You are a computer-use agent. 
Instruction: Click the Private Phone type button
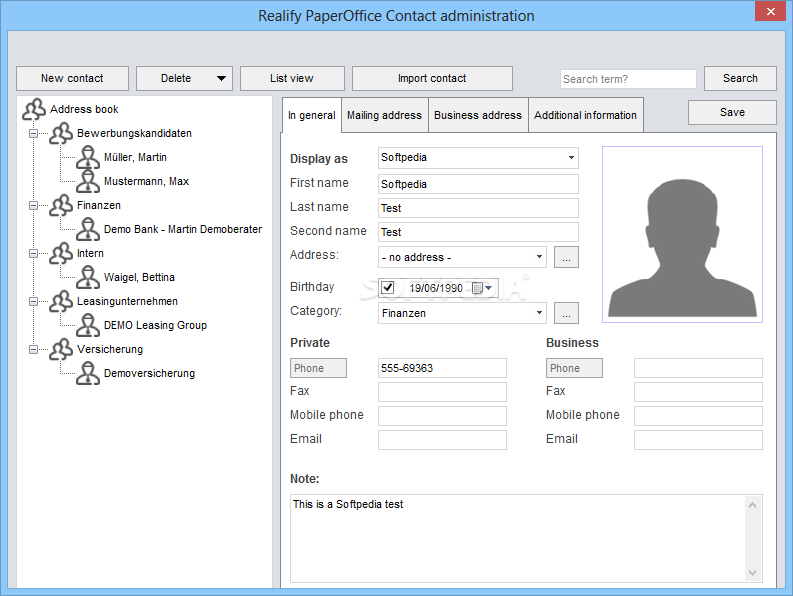point(318,368)
